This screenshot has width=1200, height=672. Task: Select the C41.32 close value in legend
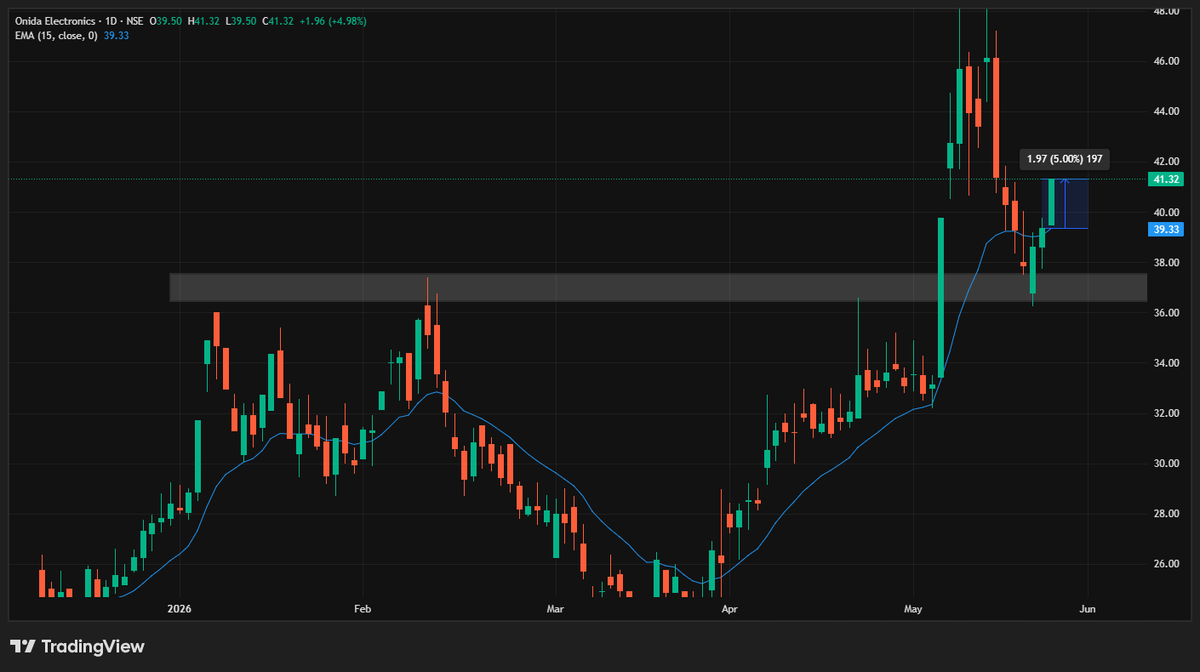(x=276, y=20)
